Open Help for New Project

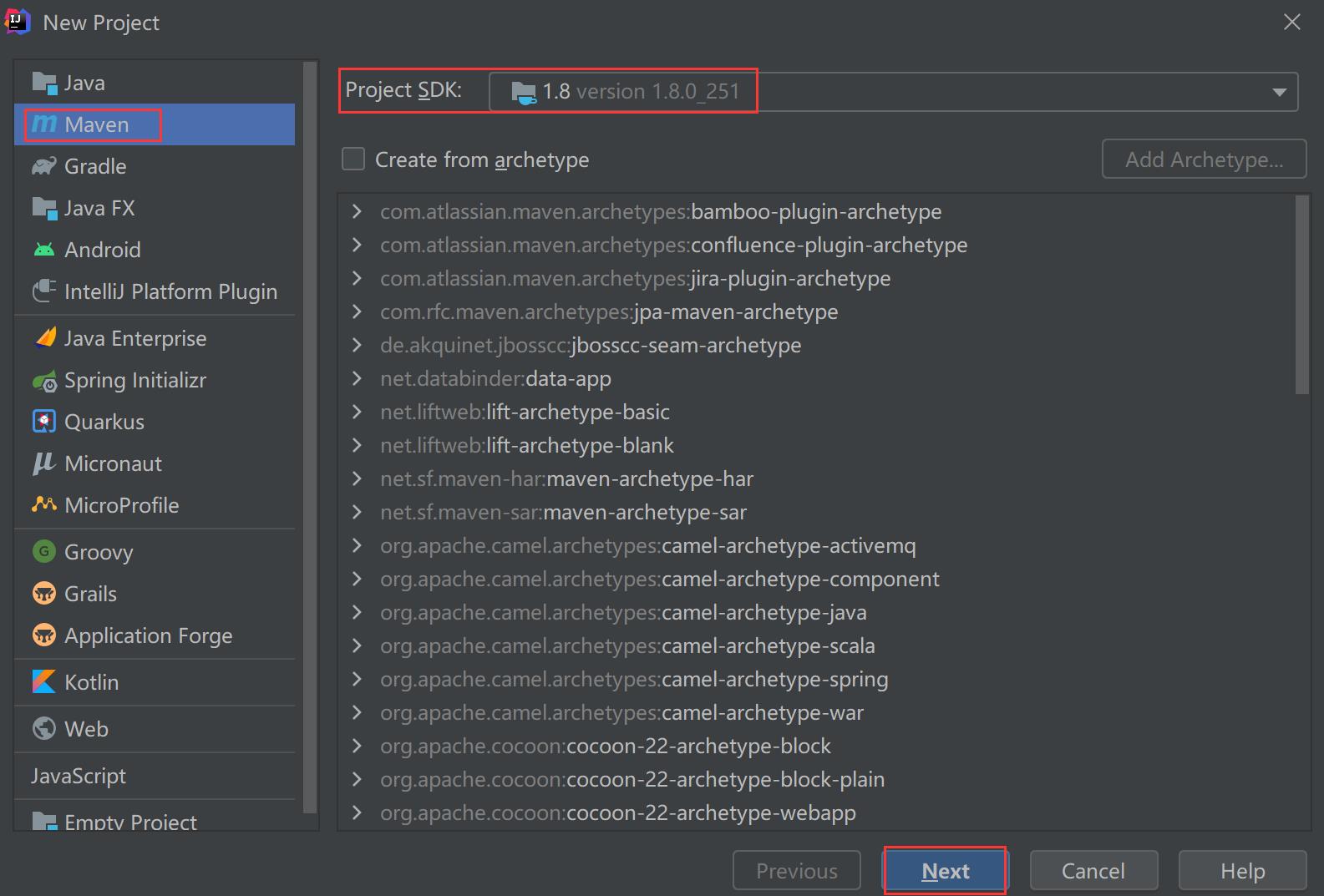point(1242,871)
